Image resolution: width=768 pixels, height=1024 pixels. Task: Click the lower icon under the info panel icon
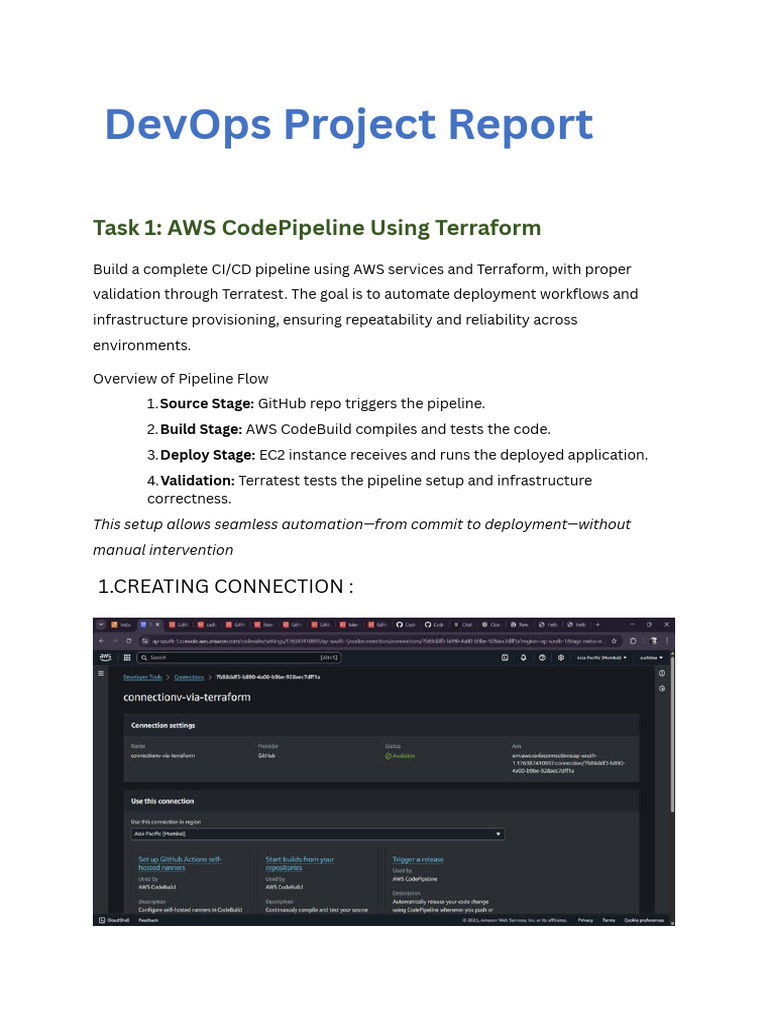coord(662,688)
